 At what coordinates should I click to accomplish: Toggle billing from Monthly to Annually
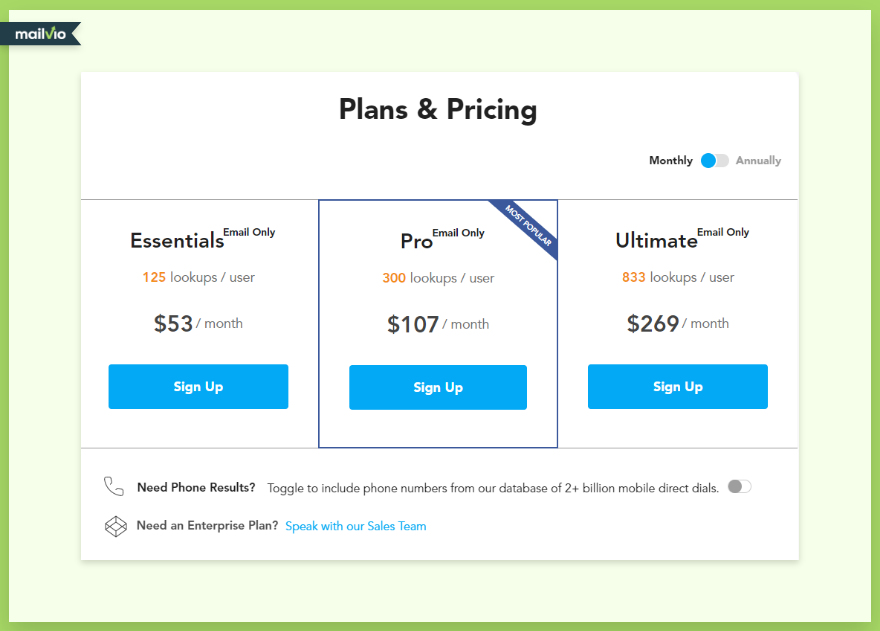point(714,160)
